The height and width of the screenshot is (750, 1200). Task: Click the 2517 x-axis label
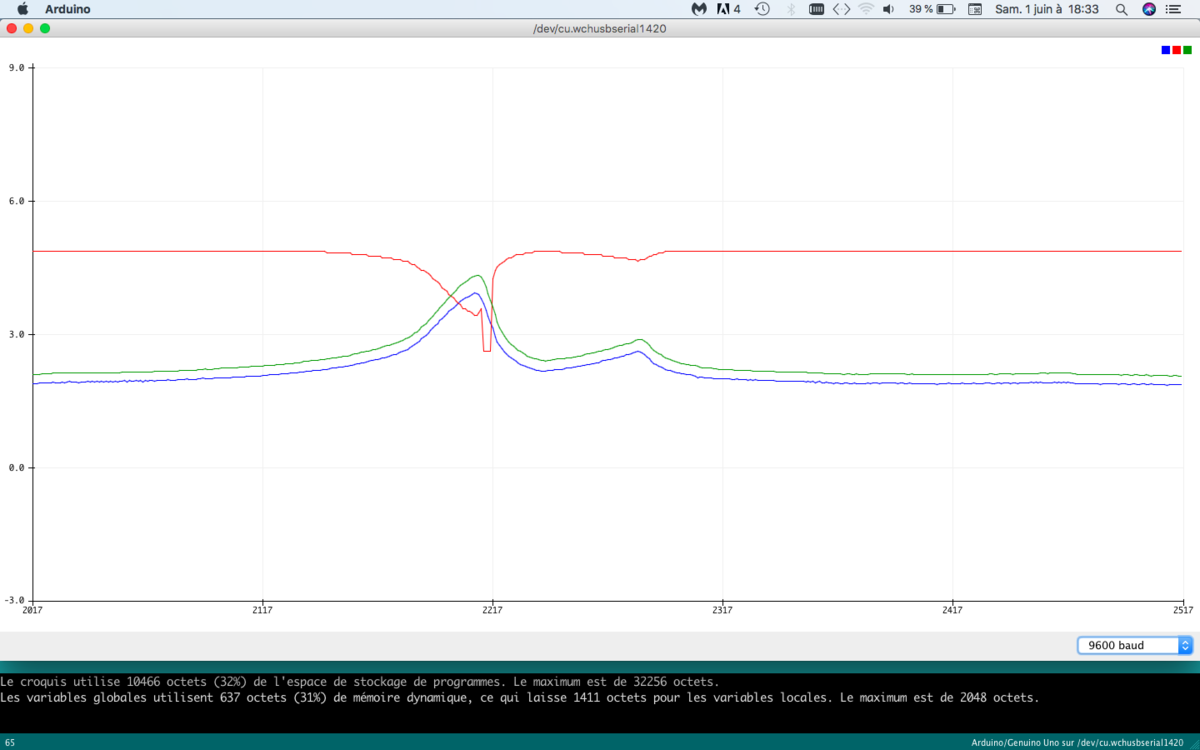point(1183,610)
